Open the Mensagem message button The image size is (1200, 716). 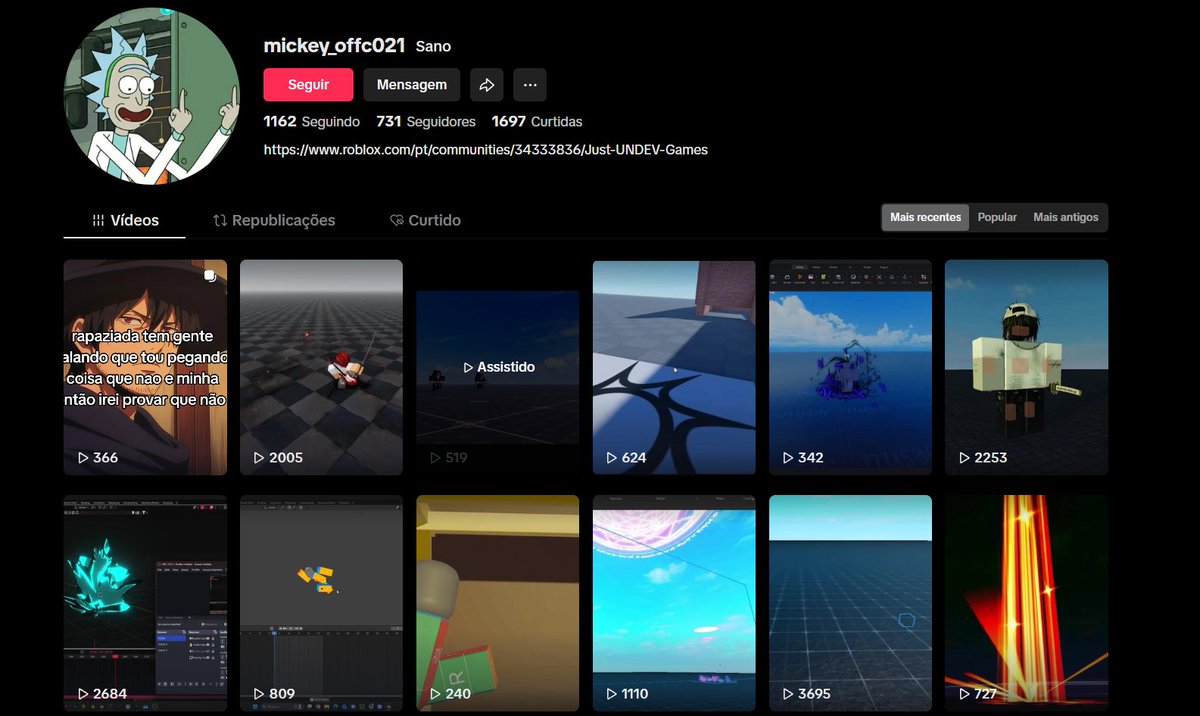(x=411, y=85)
